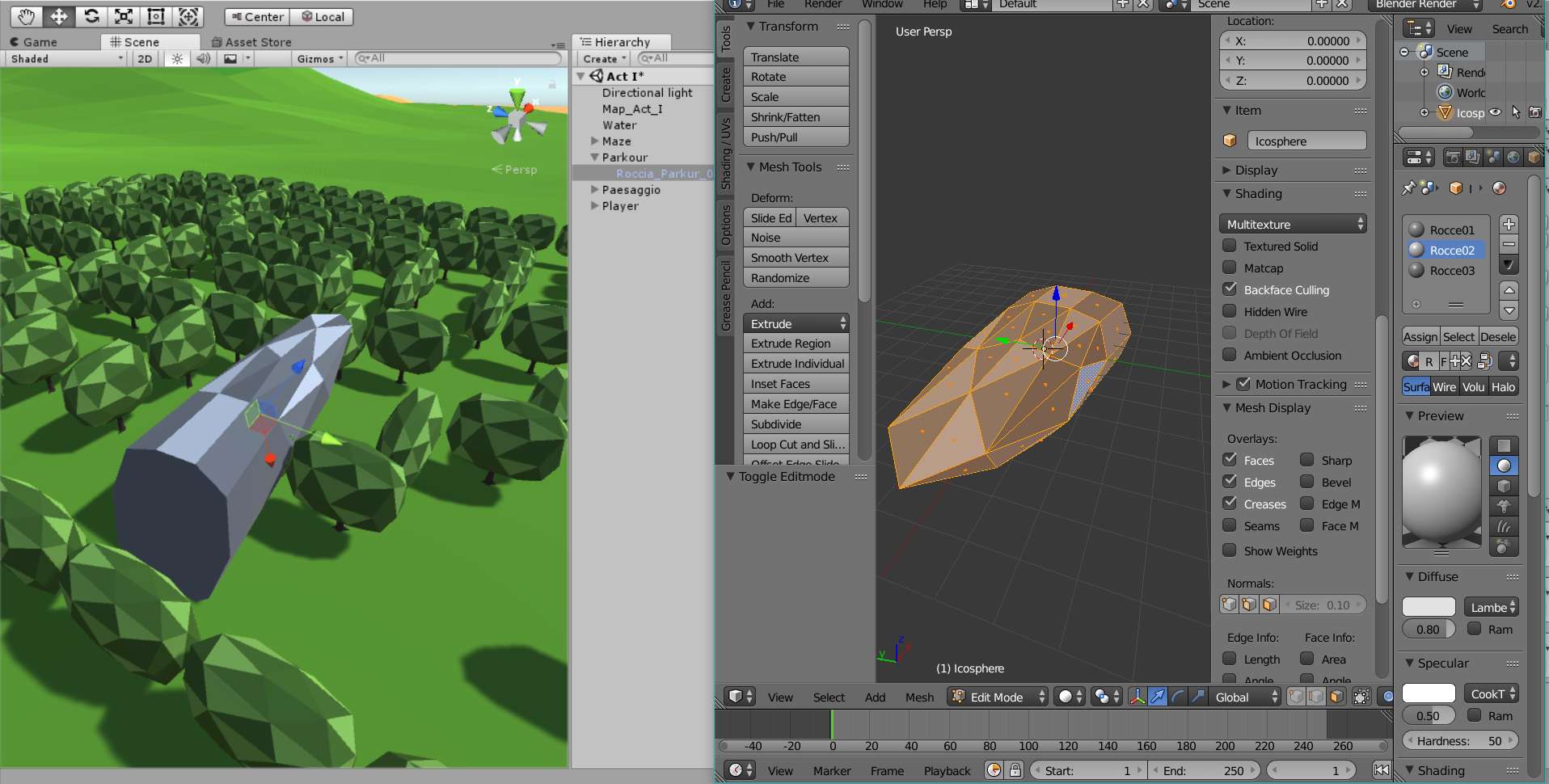Enable Ambient Occlusion checkbox
Image resolution: width=1549 pixels, height=784 pixels.
point(1230,355)
